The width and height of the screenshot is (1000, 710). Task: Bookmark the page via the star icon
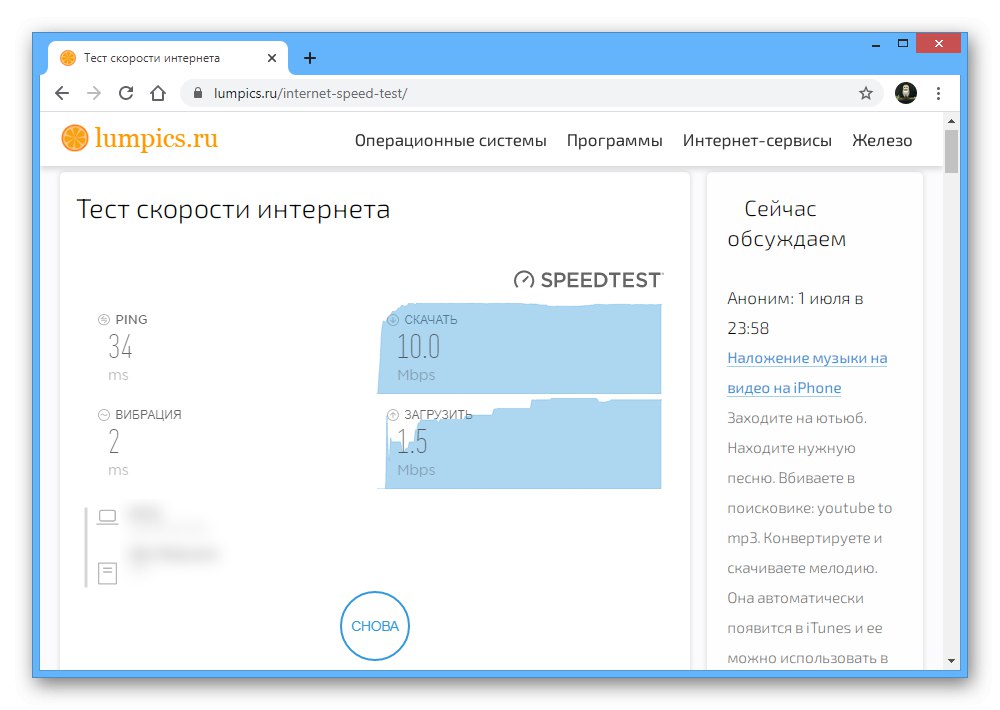click(x=865, y=92)
